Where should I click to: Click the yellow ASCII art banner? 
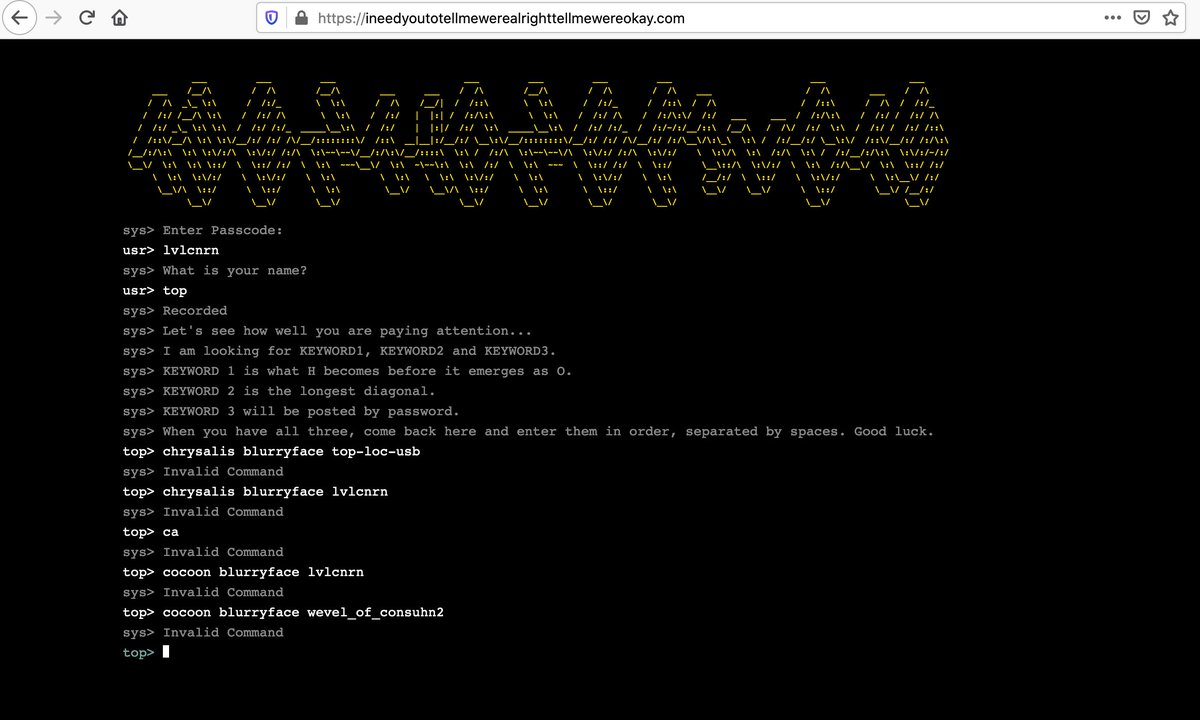click(540, 143)
